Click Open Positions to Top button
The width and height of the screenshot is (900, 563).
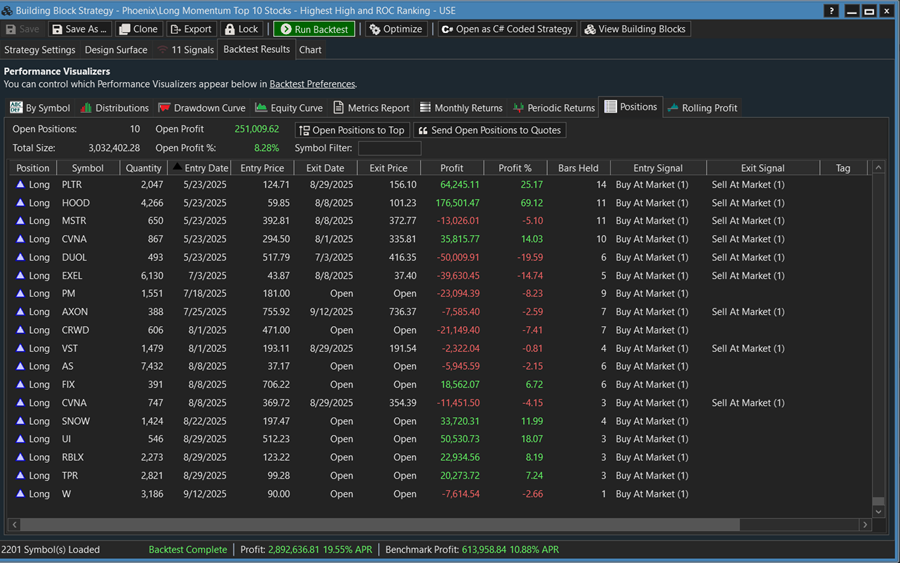click(352, 130)
